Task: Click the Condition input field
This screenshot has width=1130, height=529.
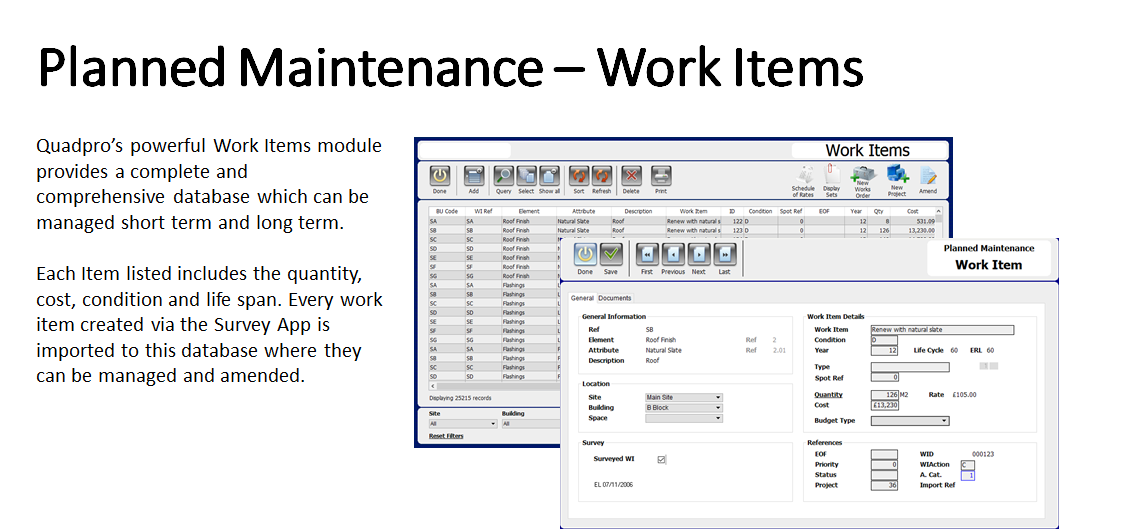Action: 884,340
